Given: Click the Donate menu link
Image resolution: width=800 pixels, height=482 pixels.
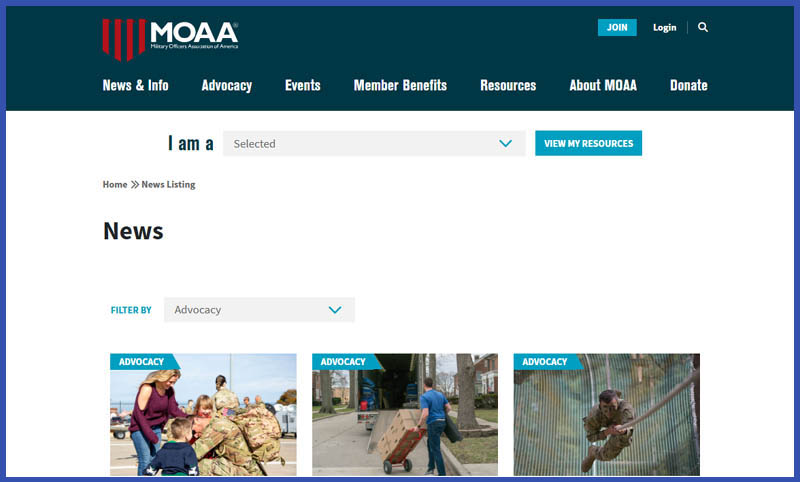Looking at the screenshot, I should (x=689, y=85).
